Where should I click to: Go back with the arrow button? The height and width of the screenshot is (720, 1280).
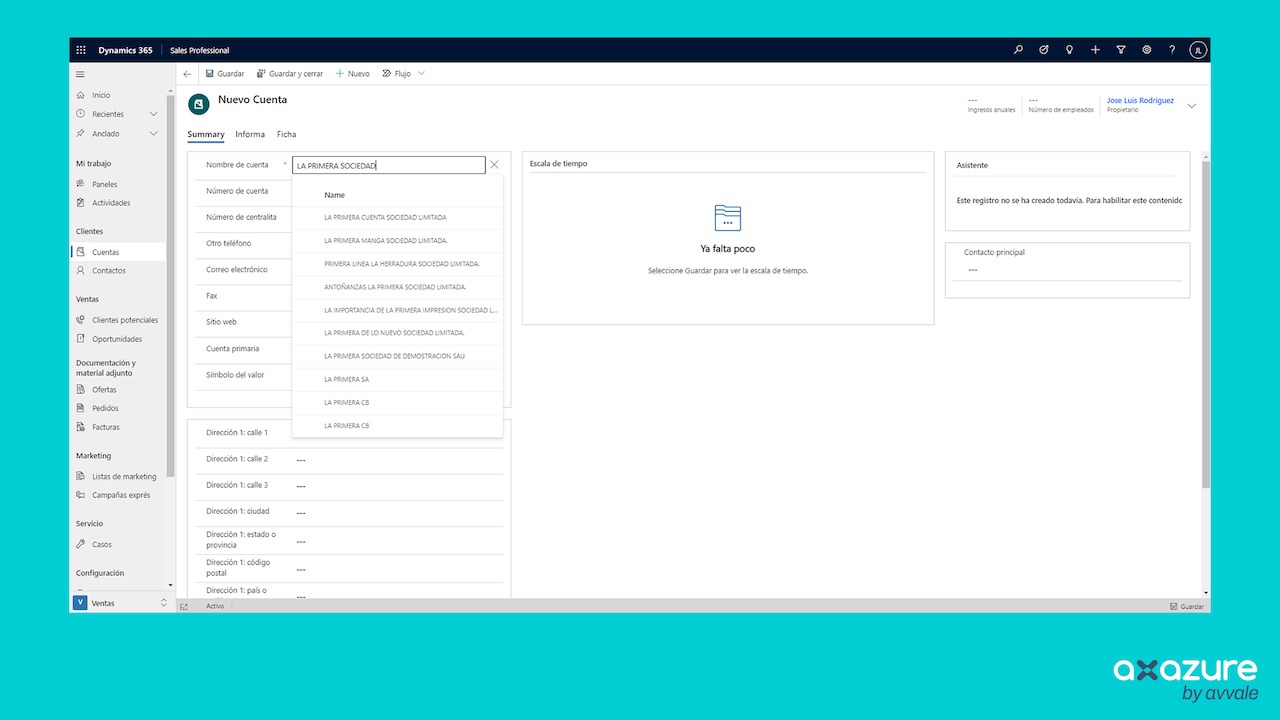click(187, 74)
